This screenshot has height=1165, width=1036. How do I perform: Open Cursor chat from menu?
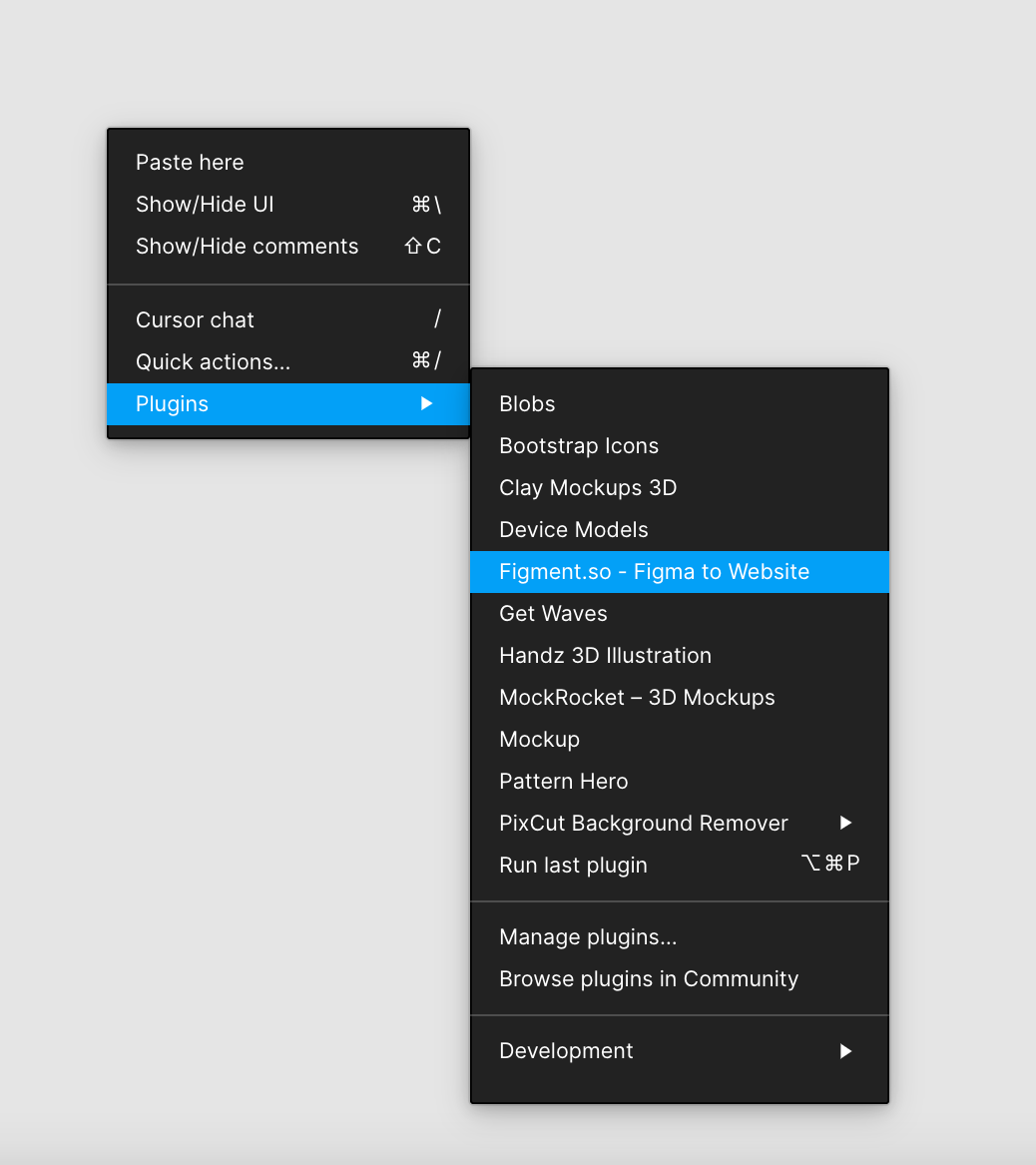coord(288,320)
